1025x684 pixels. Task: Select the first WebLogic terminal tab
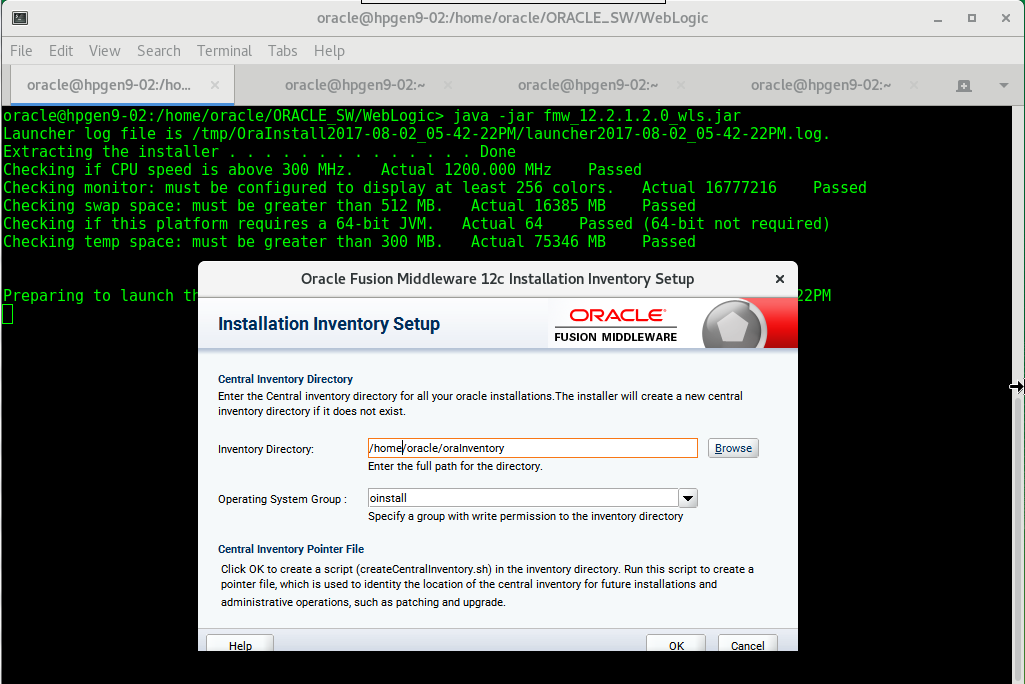(x=110, y=85)
